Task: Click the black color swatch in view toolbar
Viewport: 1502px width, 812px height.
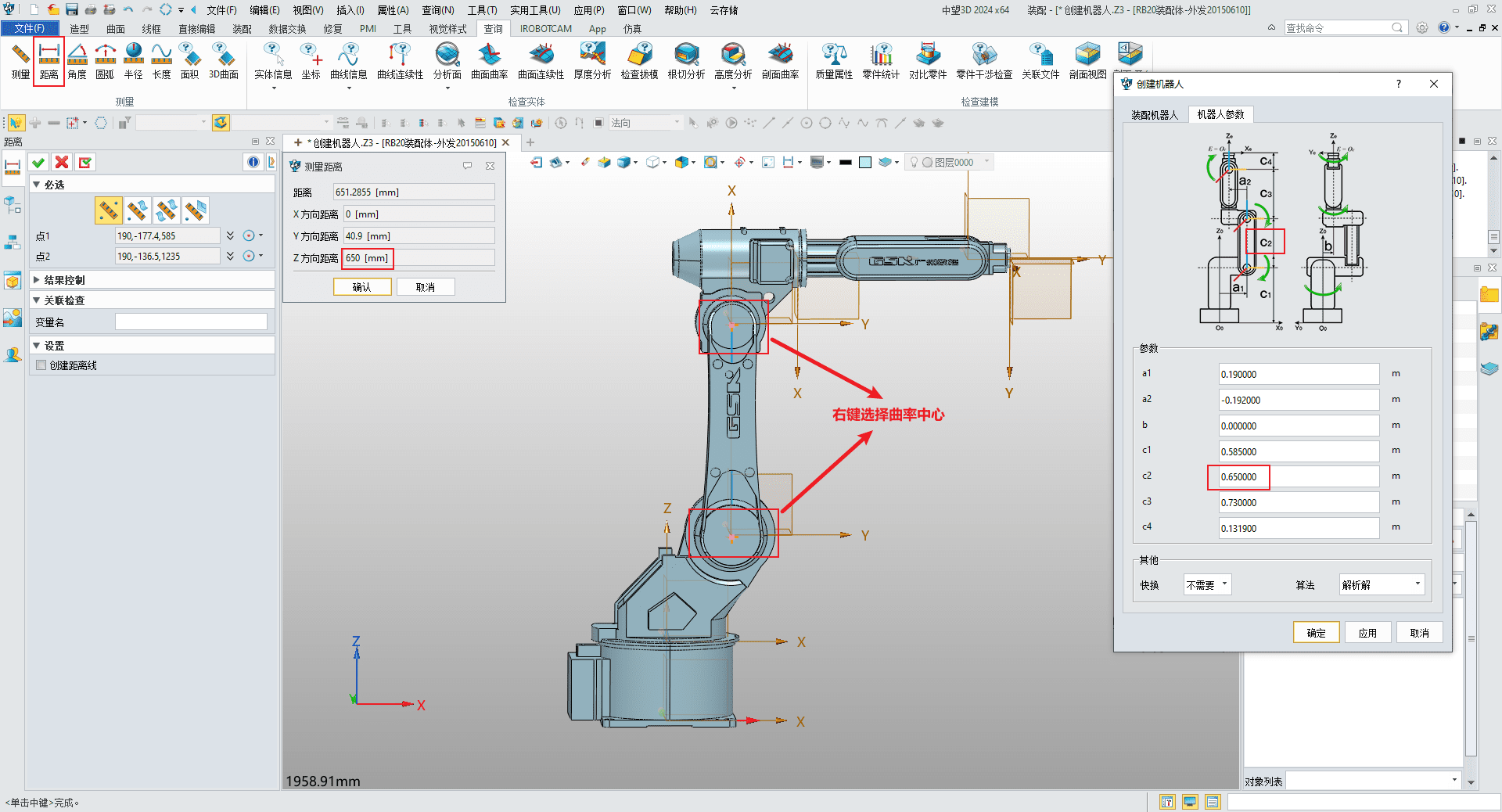Action: 846,163
